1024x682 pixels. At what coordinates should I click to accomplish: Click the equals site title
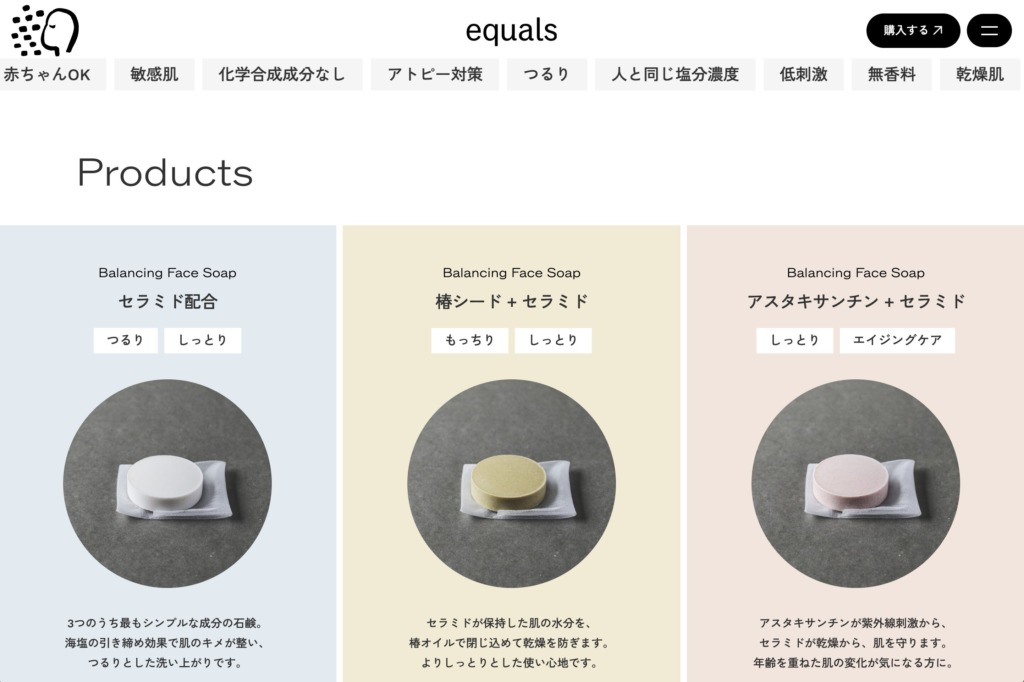point(511,30)
